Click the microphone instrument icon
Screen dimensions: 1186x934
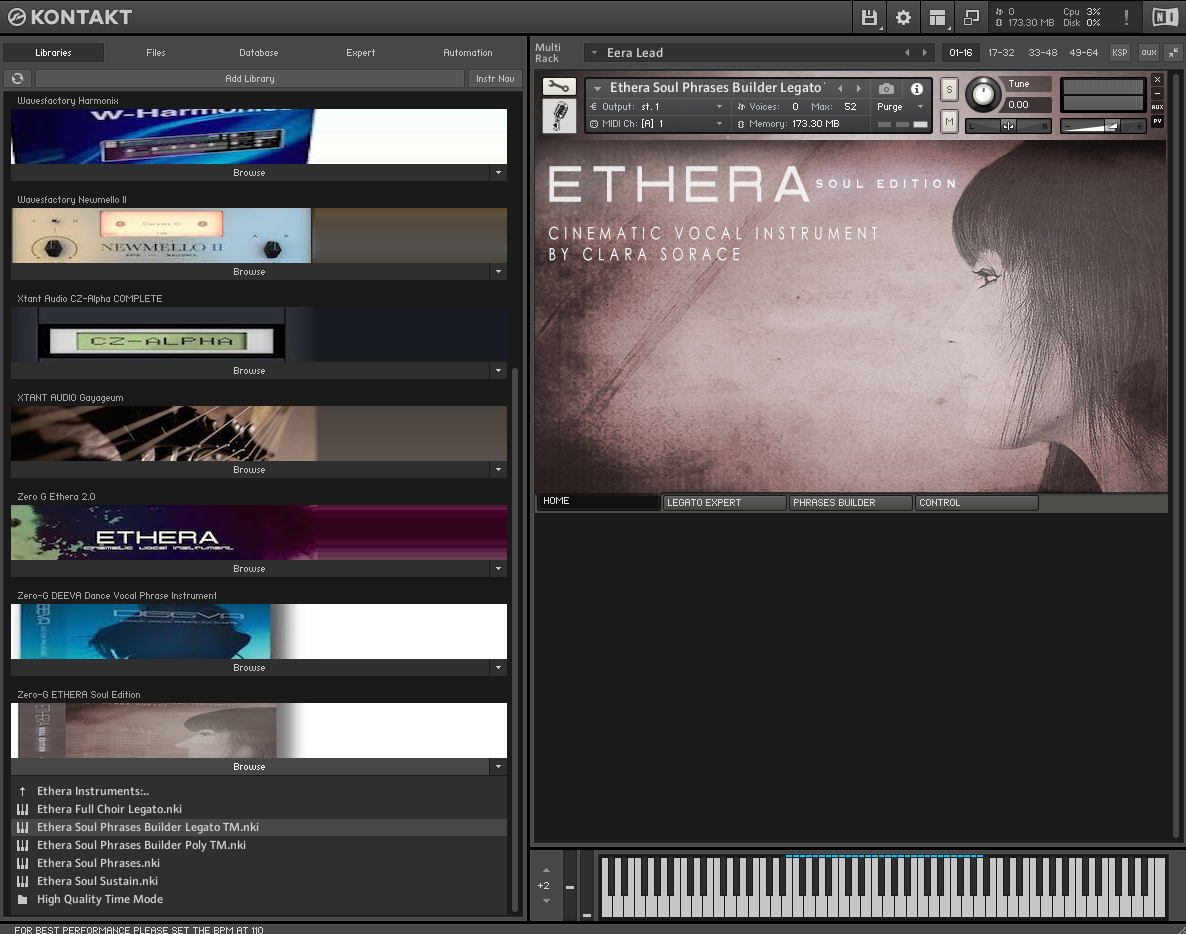point(559,116)
